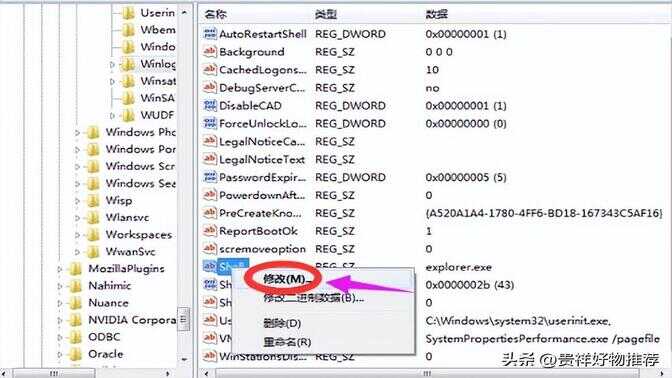Expand the Windows Photo Viewer key
Viewport: 672px width, 378px height.
tap(78, 132)
